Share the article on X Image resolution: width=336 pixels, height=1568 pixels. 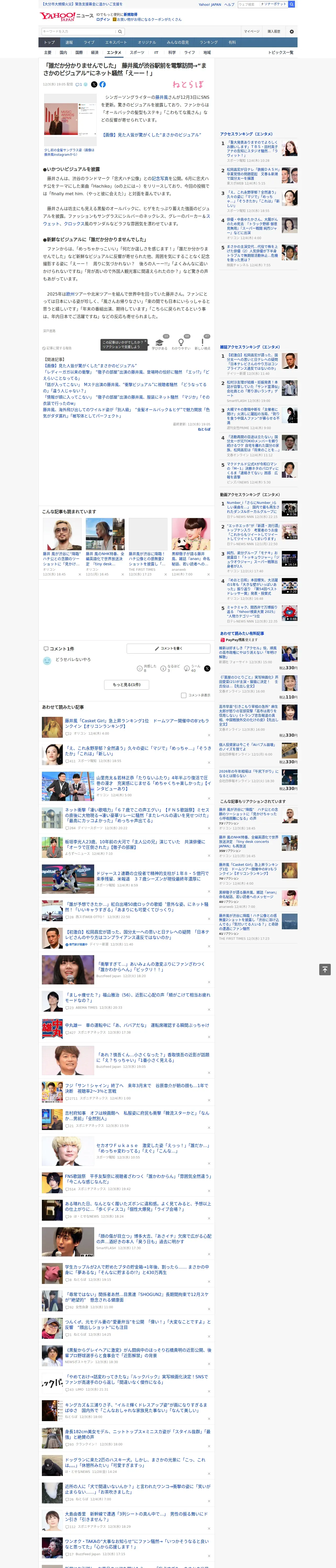(94, 85)
